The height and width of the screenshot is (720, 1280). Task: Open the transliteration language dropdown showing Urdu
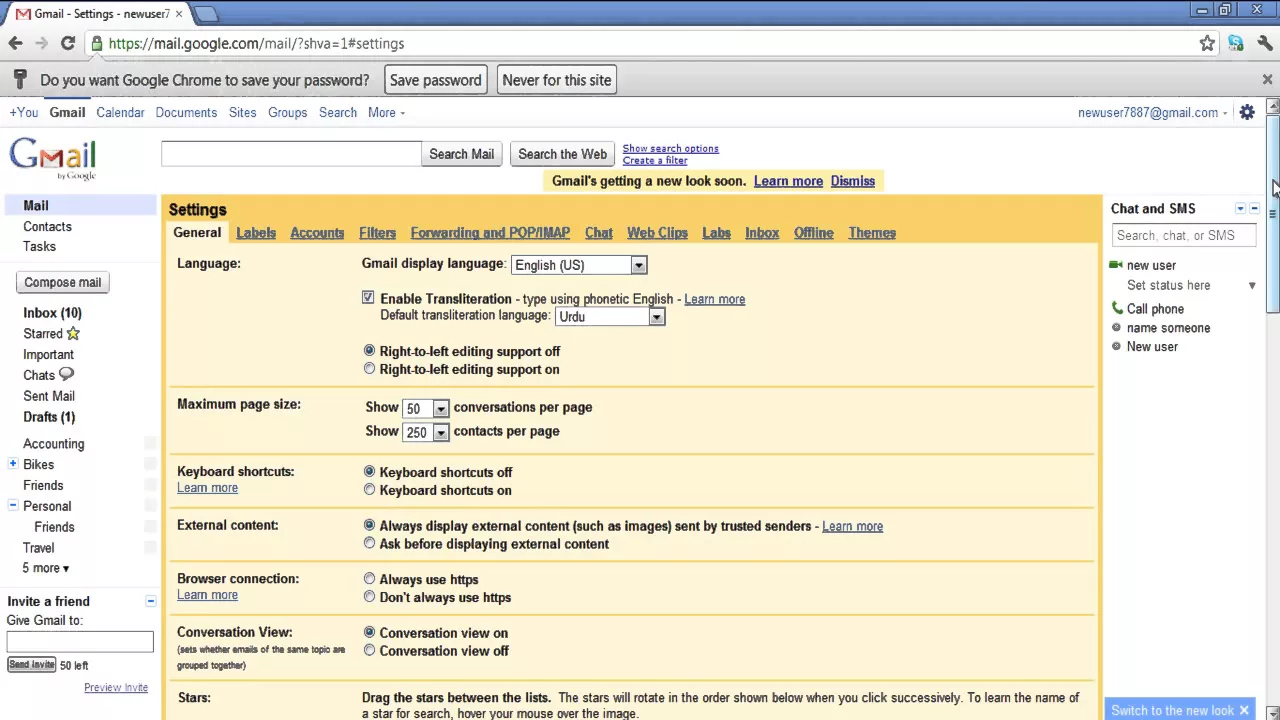(x=610, y=316)
